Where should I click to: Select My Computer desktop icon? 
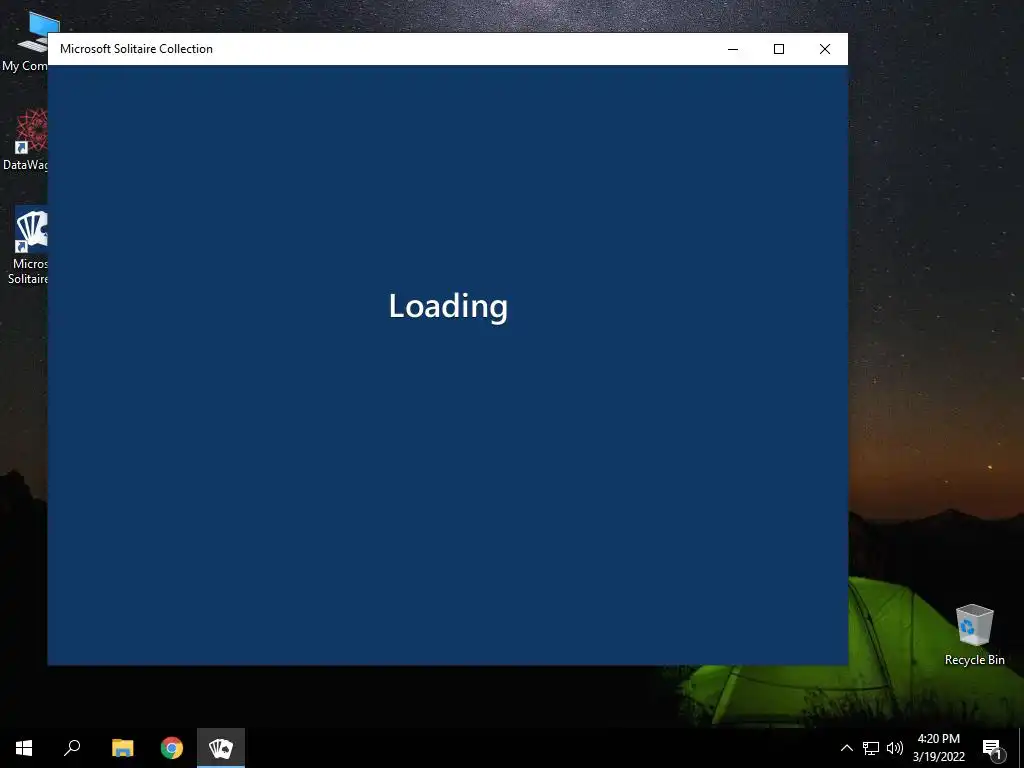pyautogui.click(x=25, y=42)
